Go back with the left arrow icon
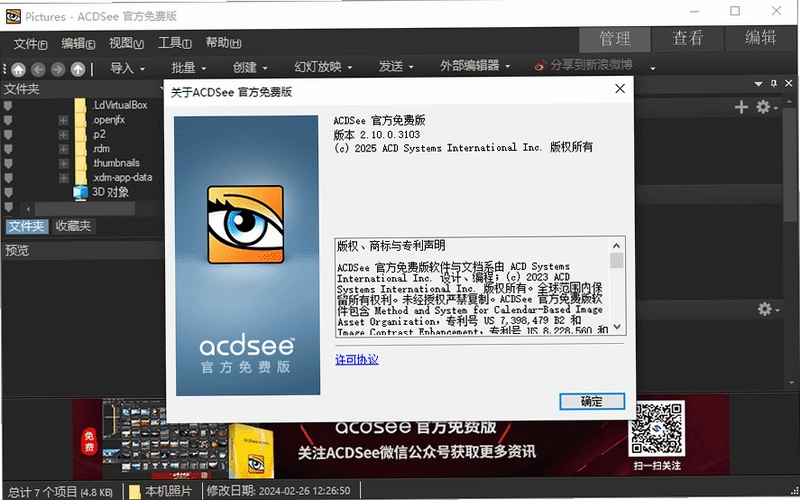Viewport: 800px width, 500px height. [x=38, y=69]
